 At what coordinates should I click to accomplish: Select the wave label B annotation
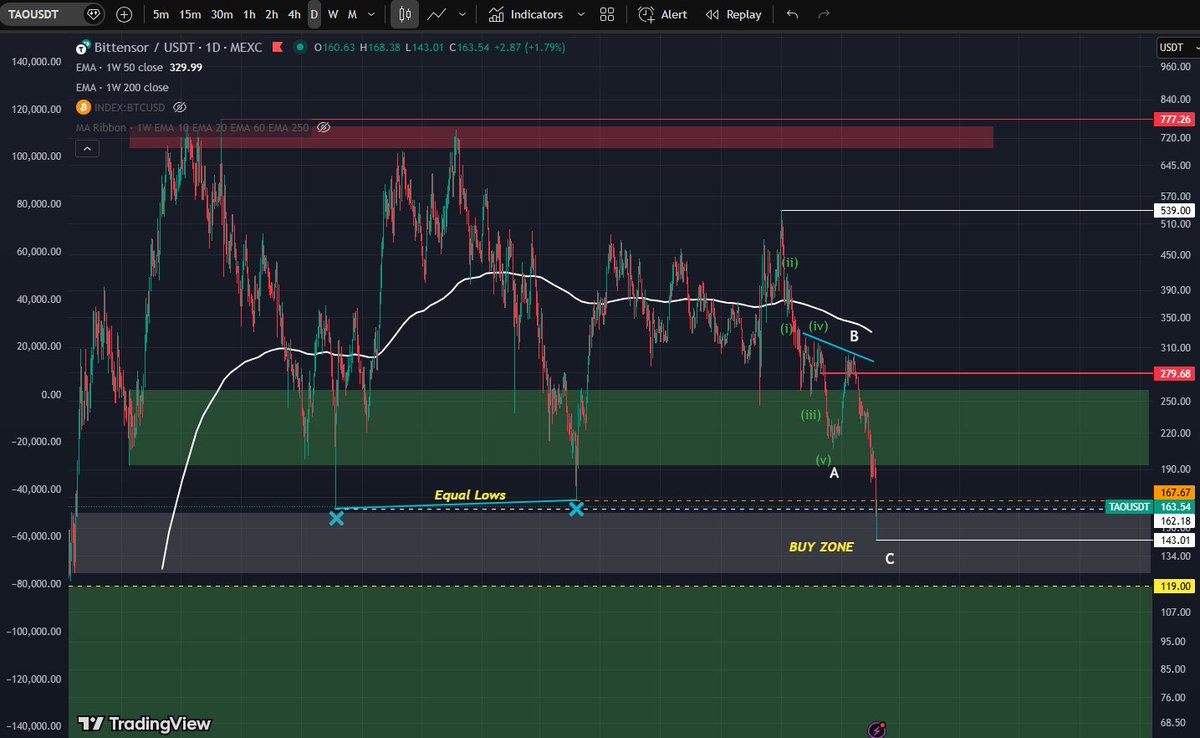click(853, 337)
